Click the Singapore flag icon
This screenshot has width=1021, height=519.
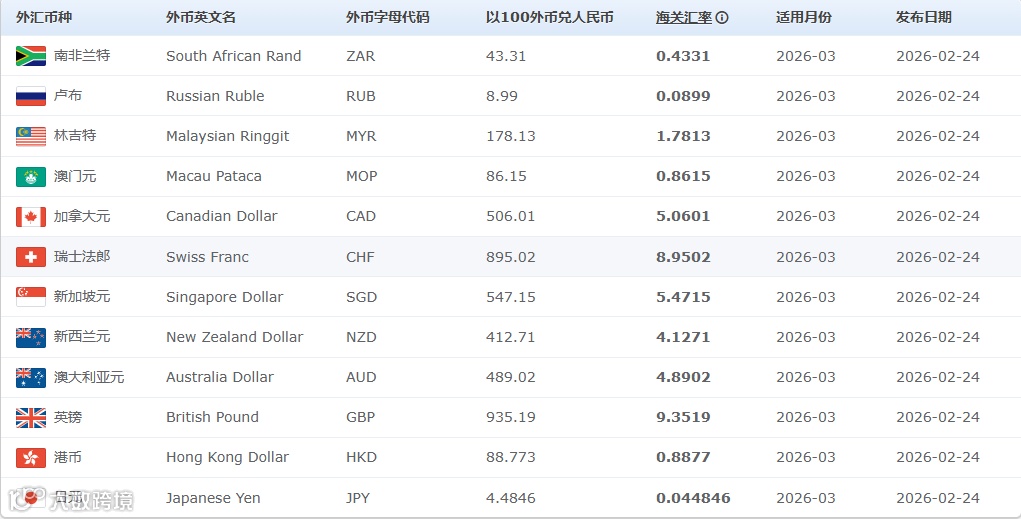(31, 297)
